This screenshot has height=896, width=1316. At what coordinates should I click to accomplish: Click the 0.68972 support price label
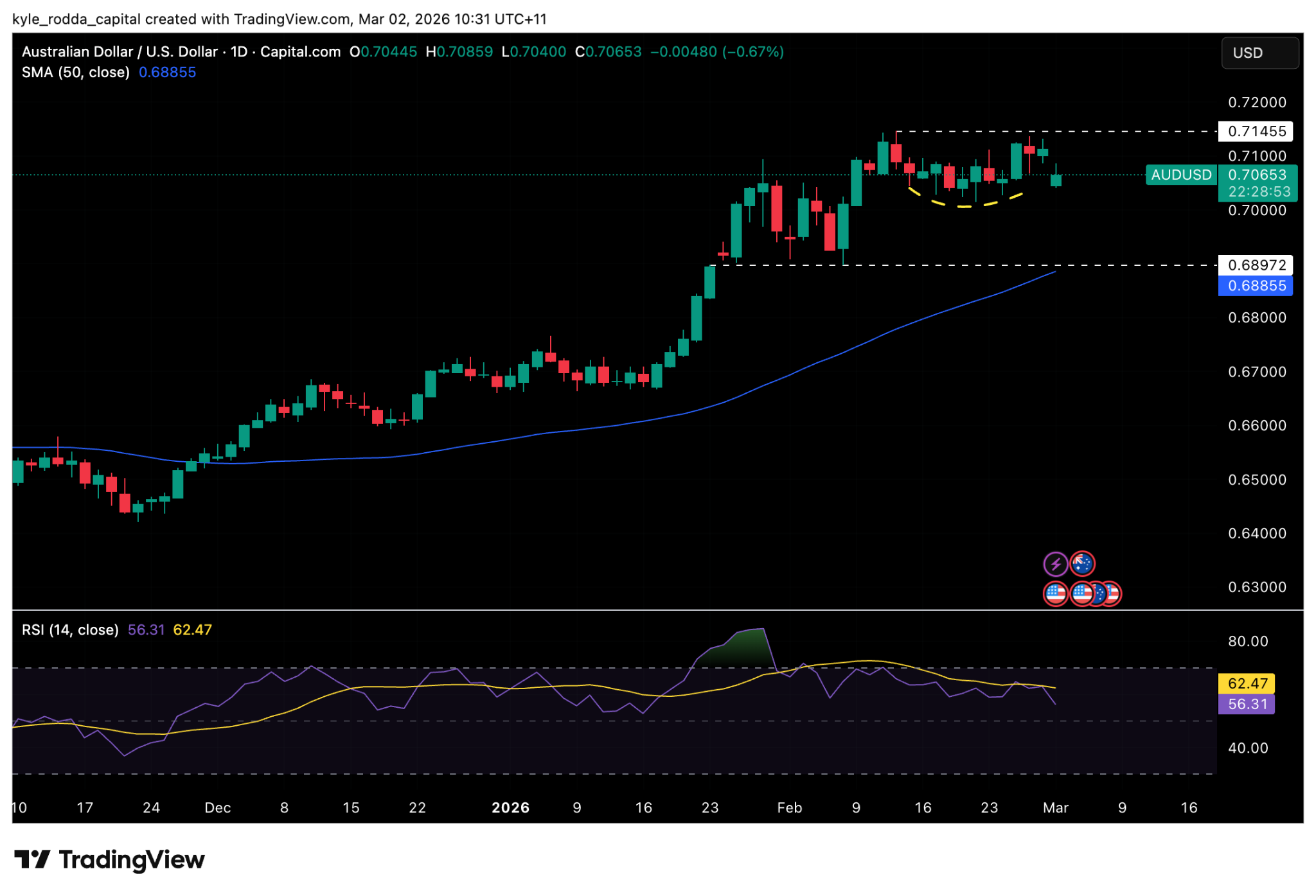point(1255,265)
